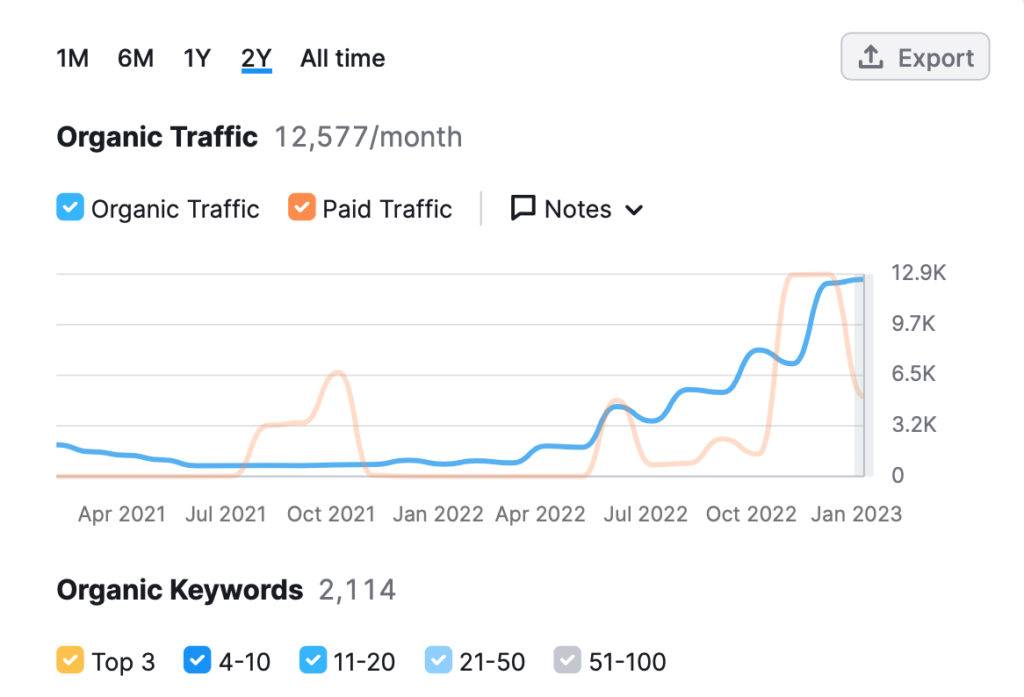
Task: Expand the Notes dropdown chevron
Action: [x=633, y=210]
